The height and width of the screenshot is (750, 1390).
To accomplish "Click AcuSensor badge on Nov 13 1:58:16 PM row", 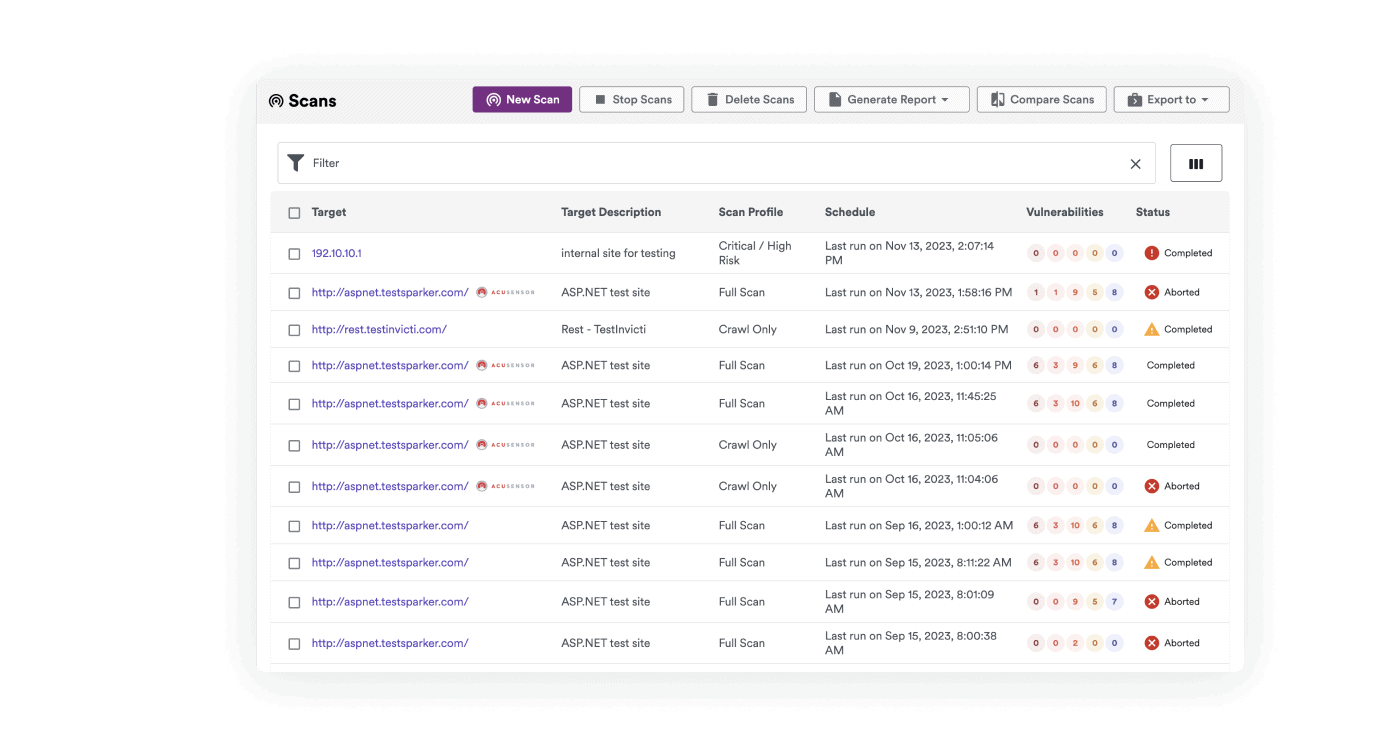I will pos(506,293).
